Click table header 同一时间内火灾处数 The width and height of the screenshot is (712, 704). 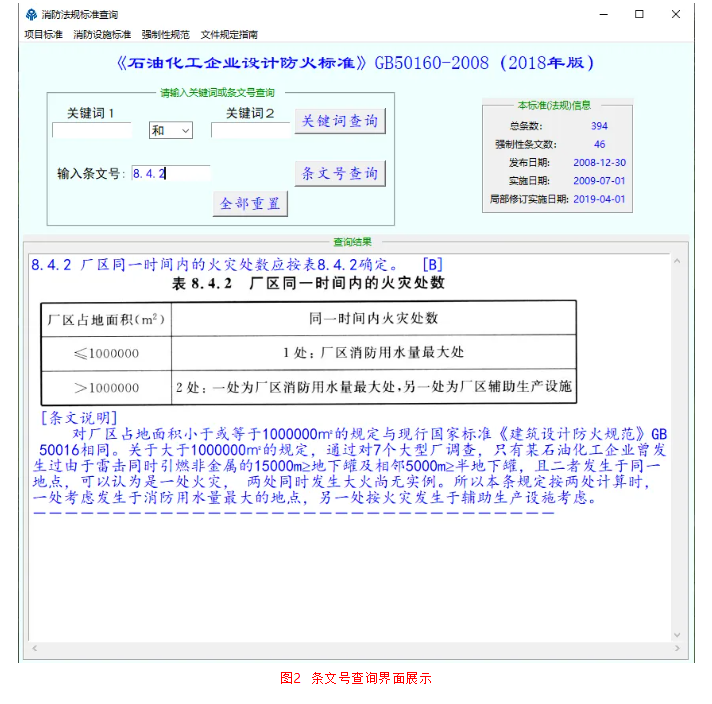pos(374,318)
